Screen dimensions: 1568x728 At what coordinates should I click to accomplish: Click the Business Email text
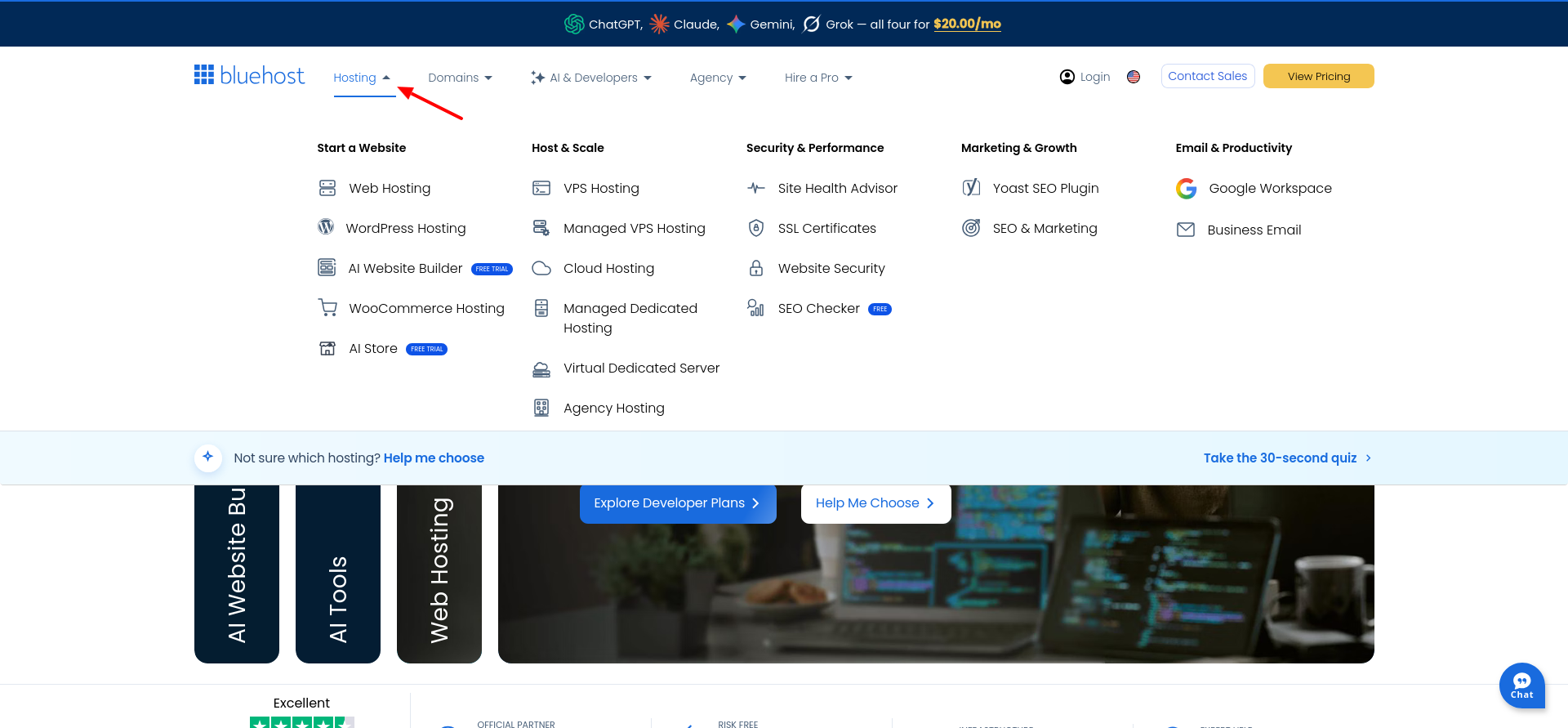pos(1254,230)
